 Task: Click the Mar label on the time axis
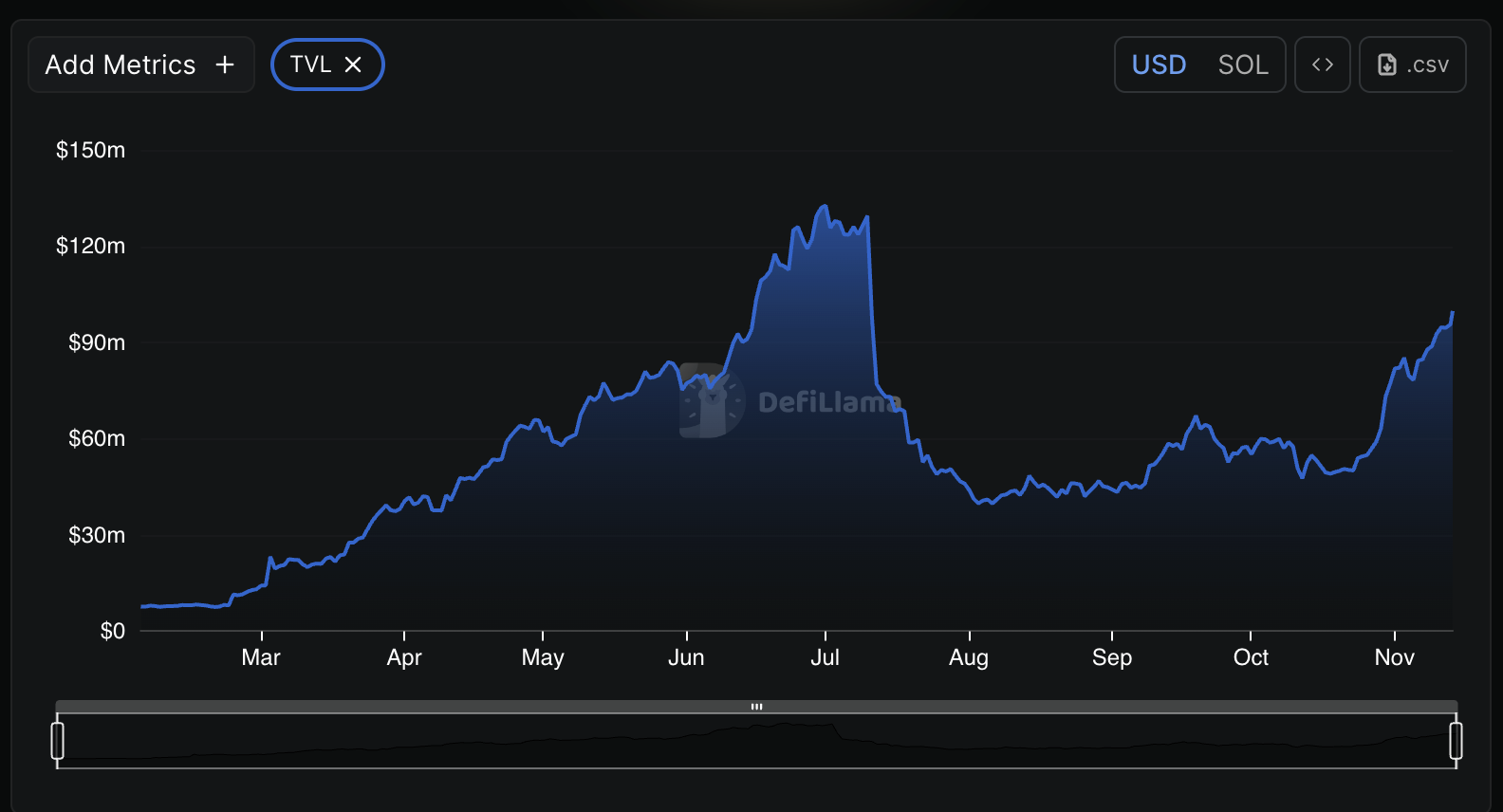tap(261, 657)
